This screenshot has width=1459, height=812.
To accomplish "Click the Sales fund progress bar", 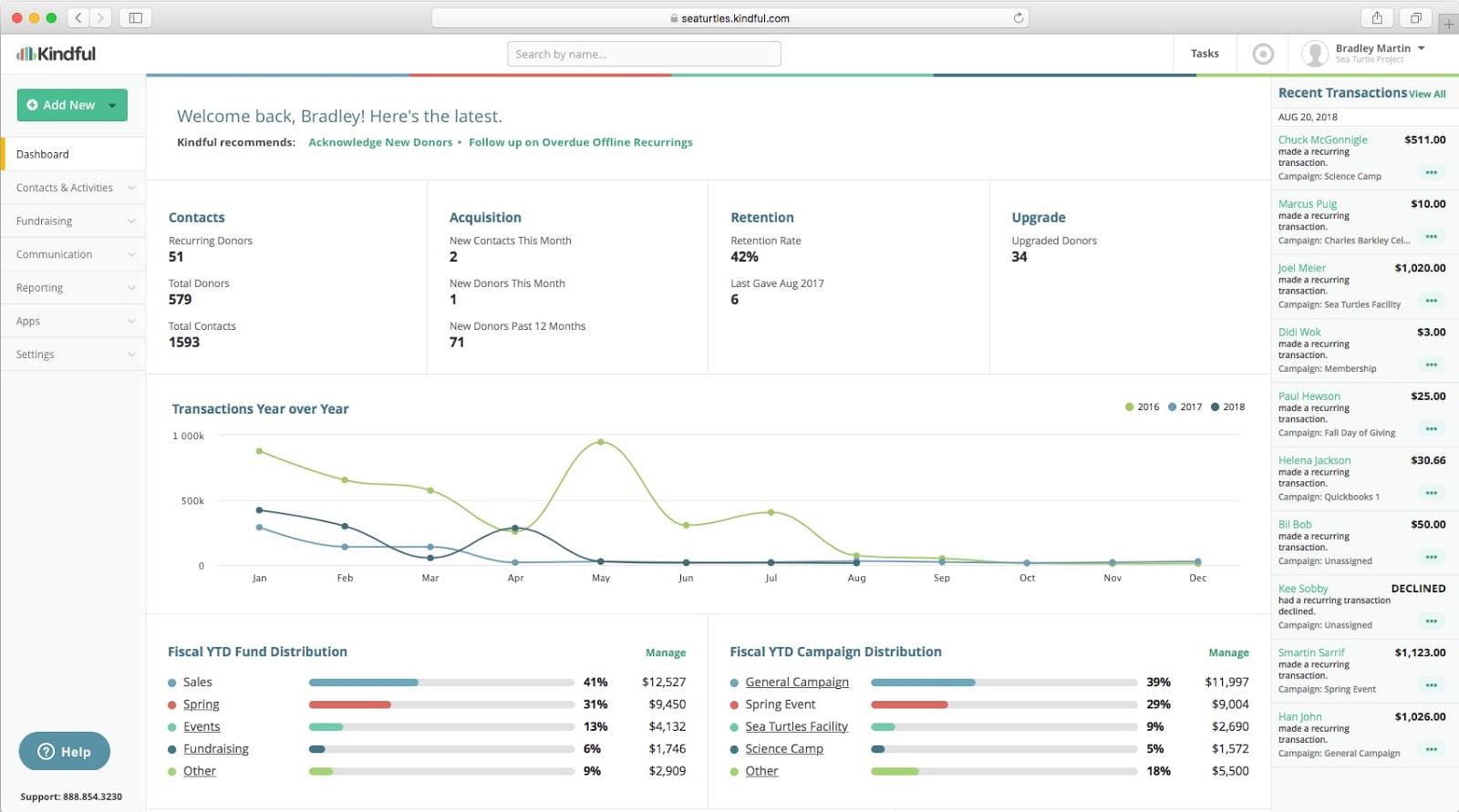I will (x=441, y=683).
